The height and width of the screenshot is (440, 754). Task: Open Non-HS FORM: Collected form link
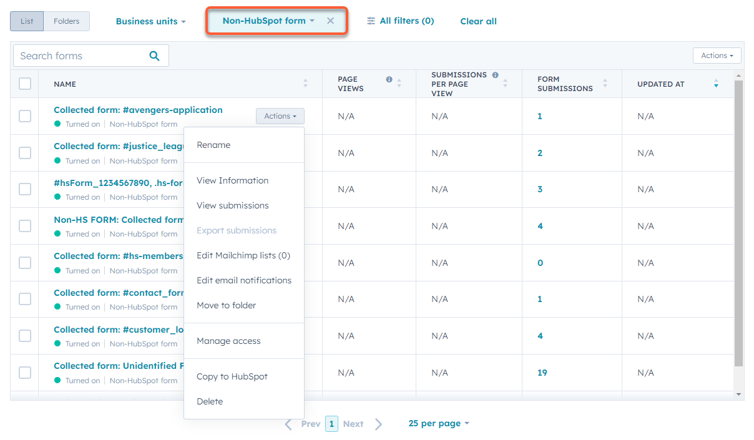118,220
